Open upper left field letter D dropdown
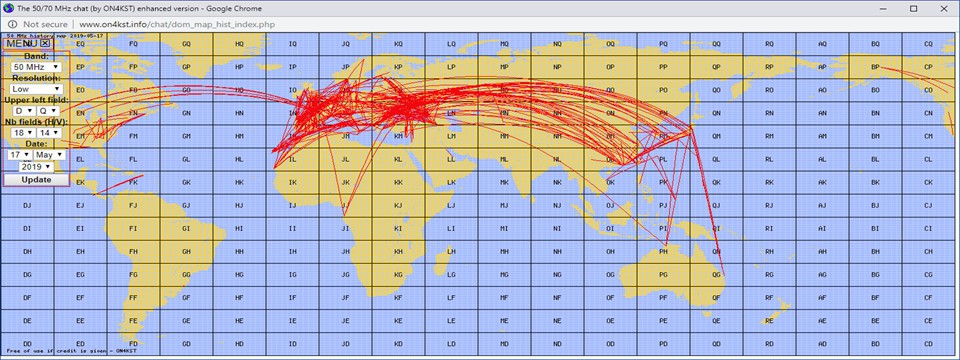This screenshot has width=960, height=360. coord(24,111)
